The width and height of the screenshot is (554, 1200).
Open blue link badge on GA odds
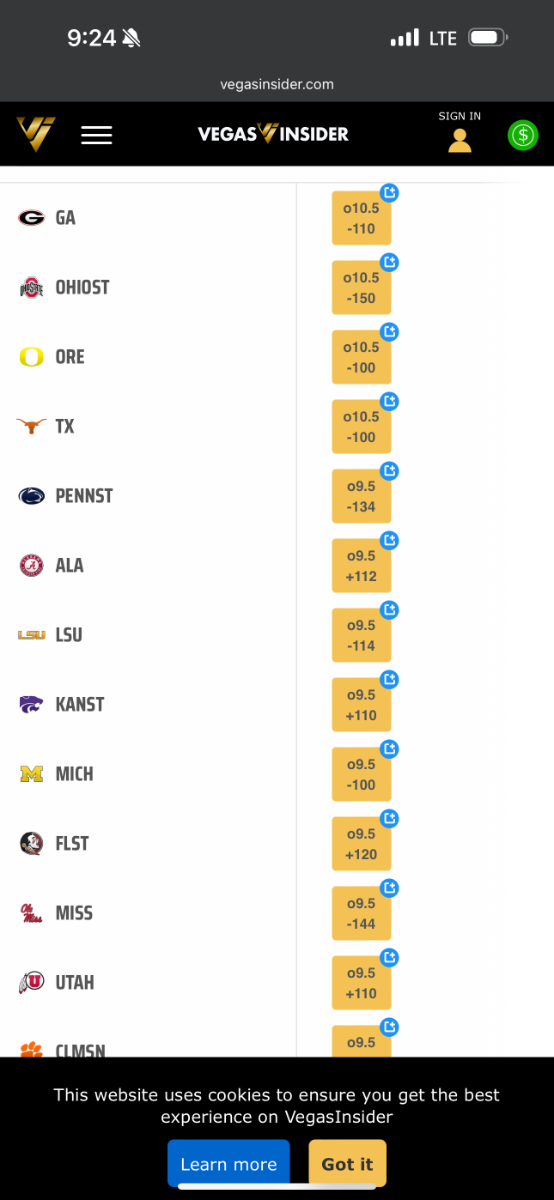click(x=390, y=193)
